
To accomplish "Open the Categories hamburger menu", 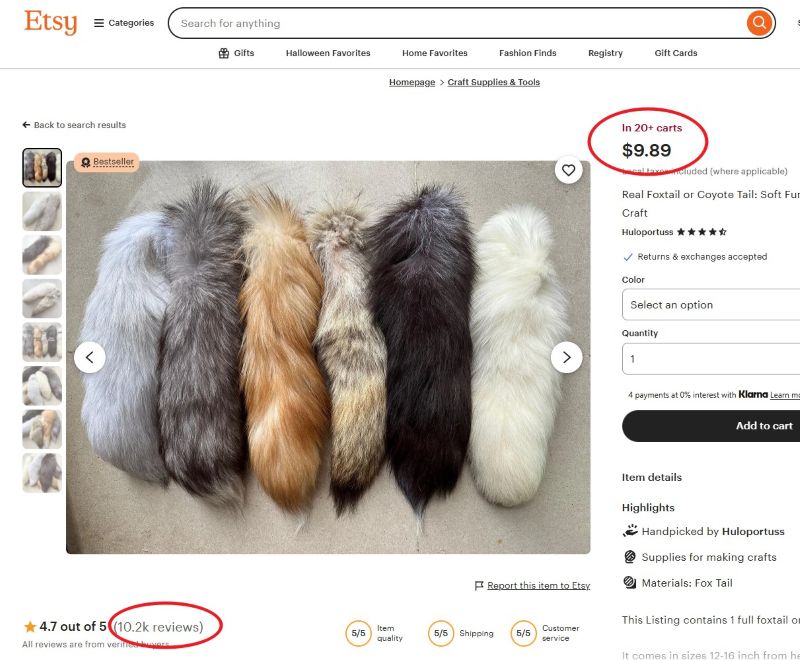I will tap(124, 23).
